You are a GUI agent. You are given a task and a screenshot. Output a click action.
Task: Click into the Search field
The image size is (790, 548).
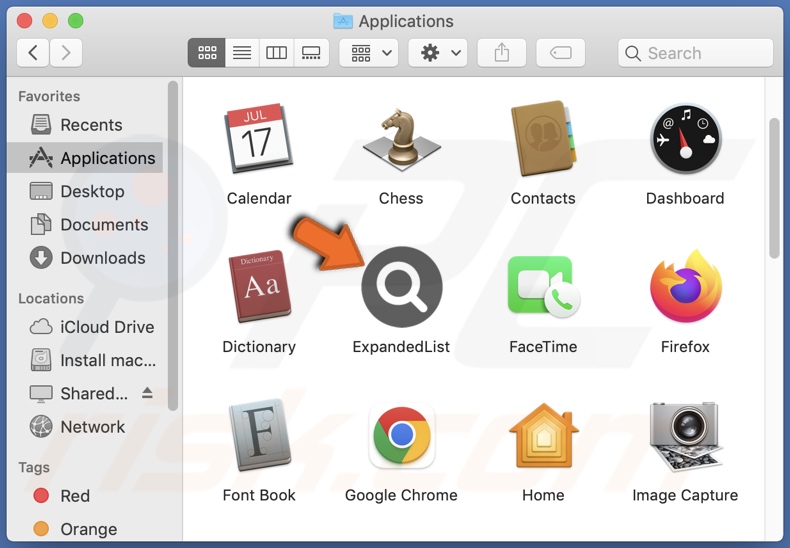[695, 53]
